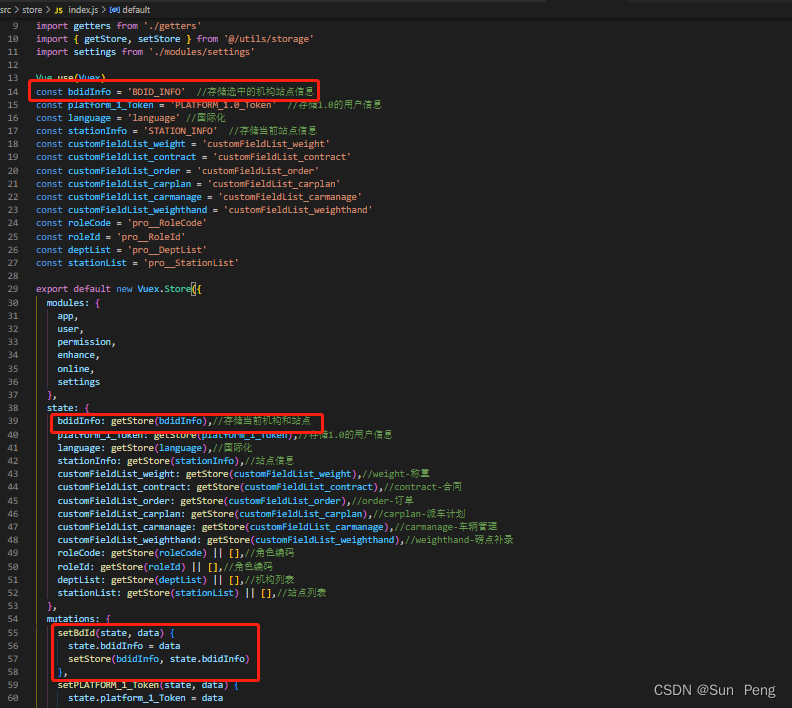Click the 'pro__RoleId' string
792x708 pixels.
pos(151,237)
